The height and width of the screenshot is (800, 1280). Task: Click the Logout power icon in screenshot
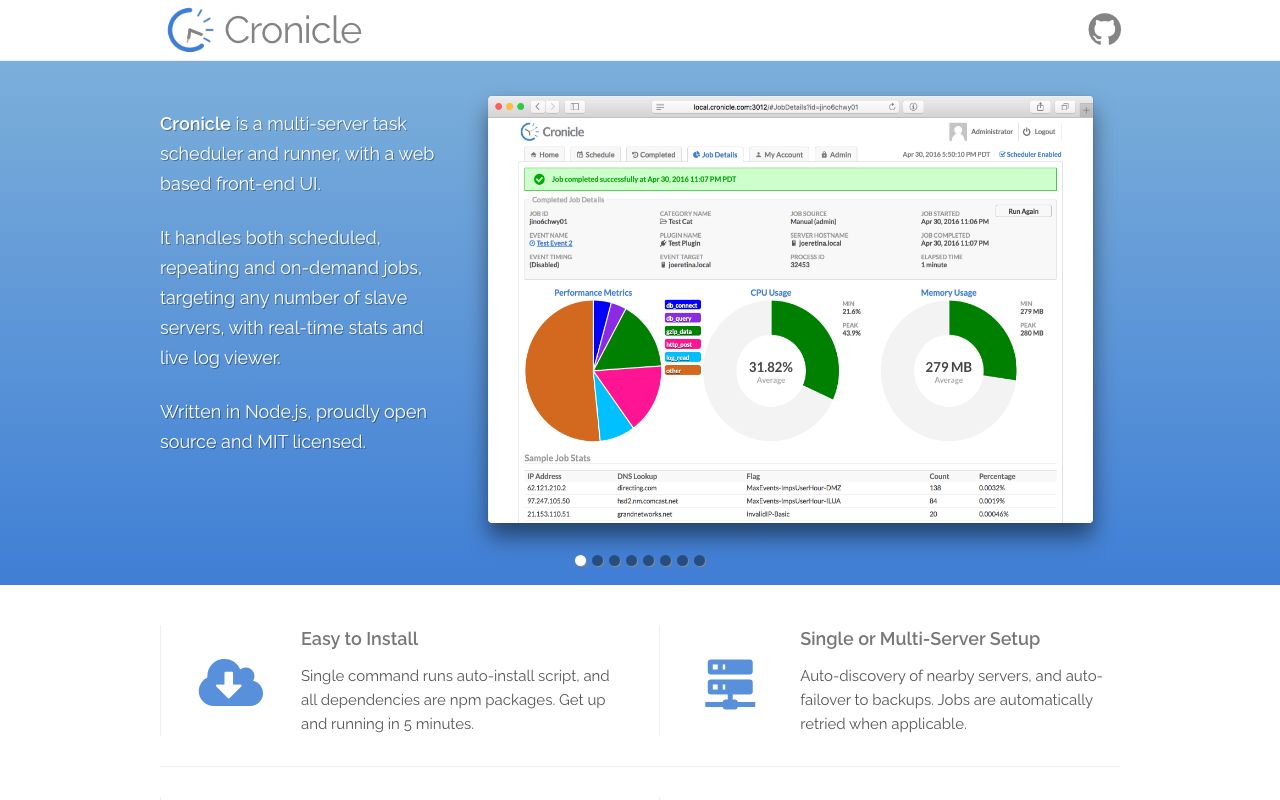1027,131
